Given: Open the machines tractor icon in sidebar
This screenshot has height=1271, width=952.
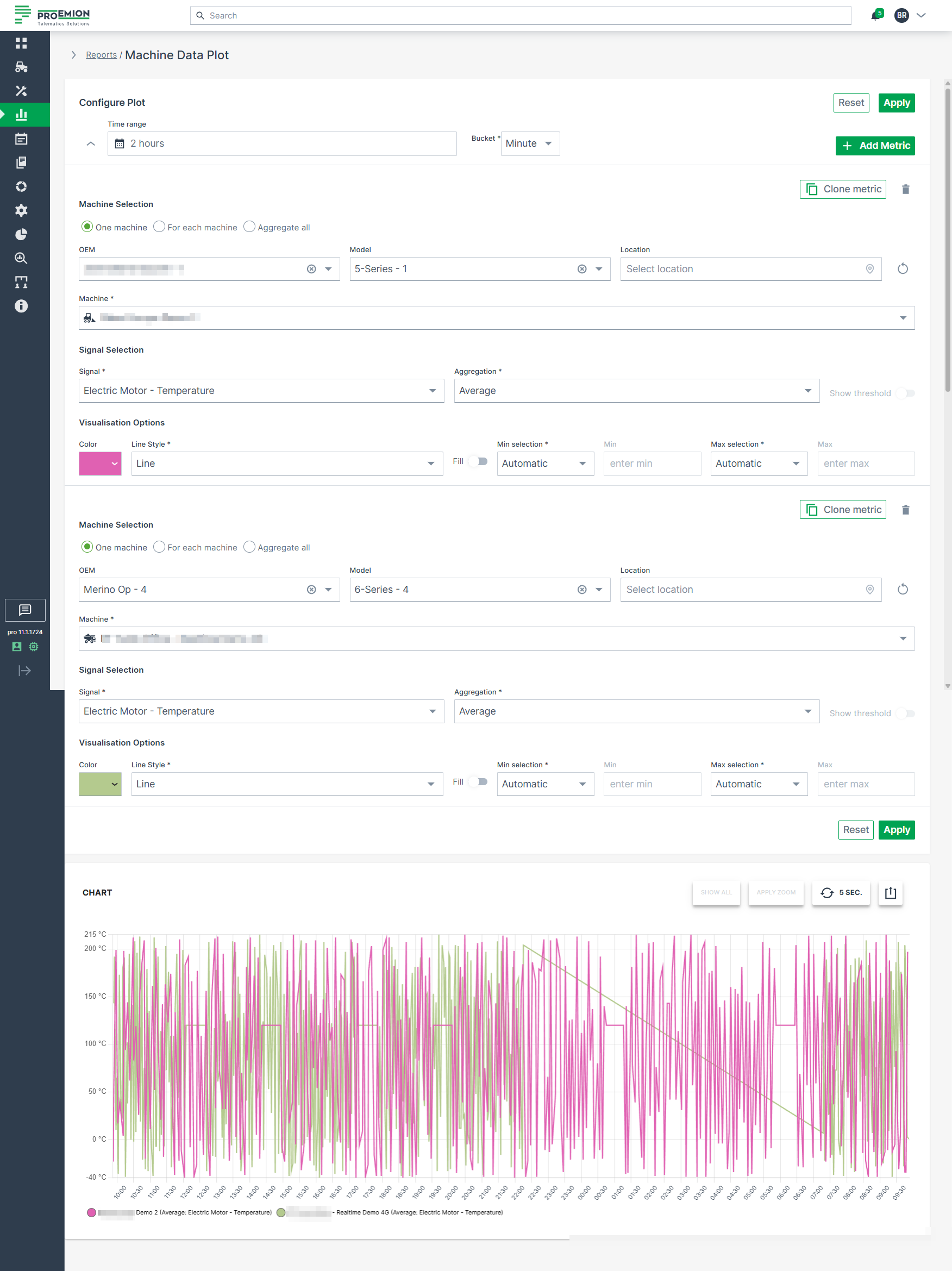Looking at the screenshot, I should click(21, 67).
